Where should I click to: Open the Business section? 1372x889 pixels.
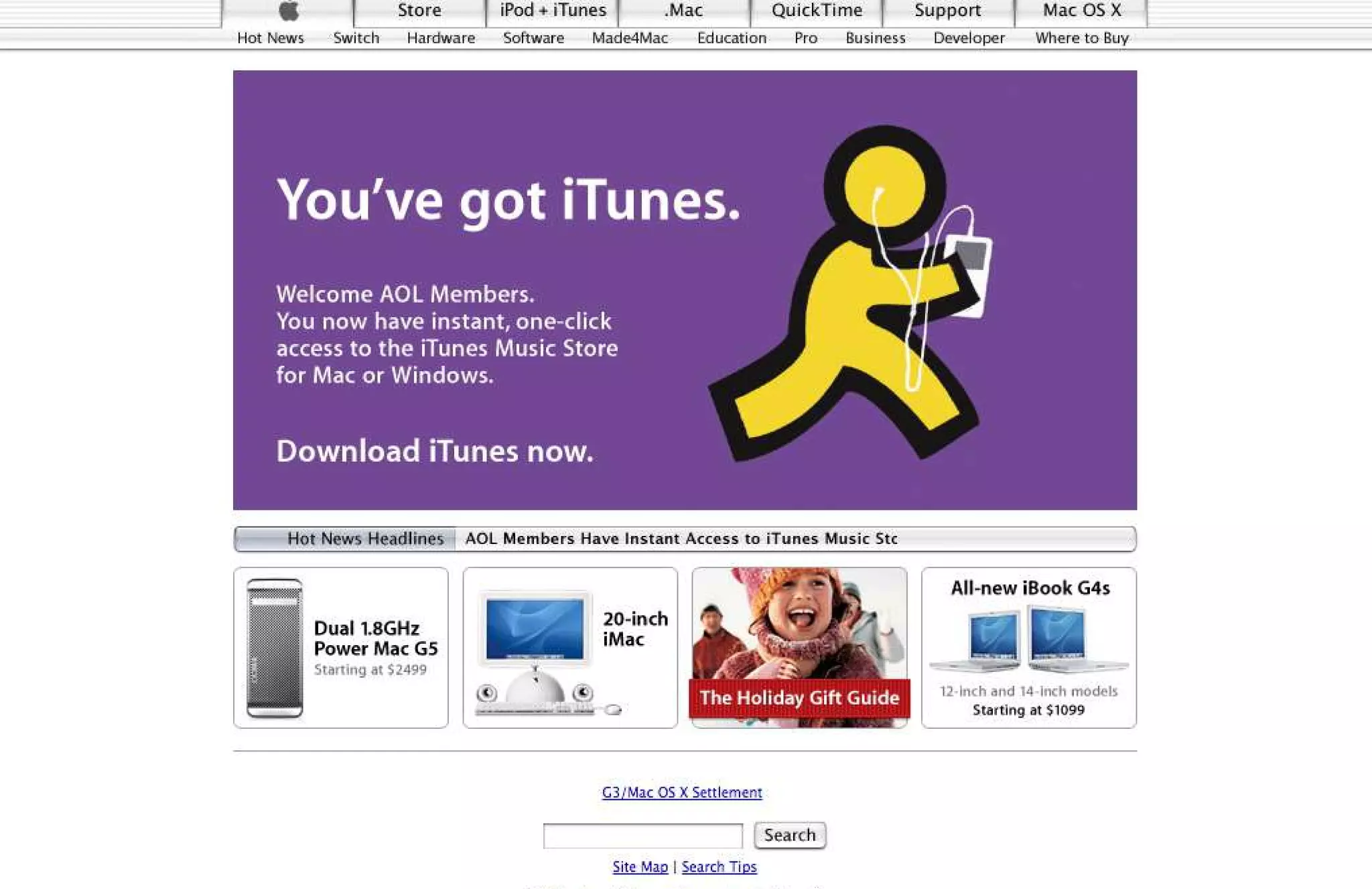[876, 38]
